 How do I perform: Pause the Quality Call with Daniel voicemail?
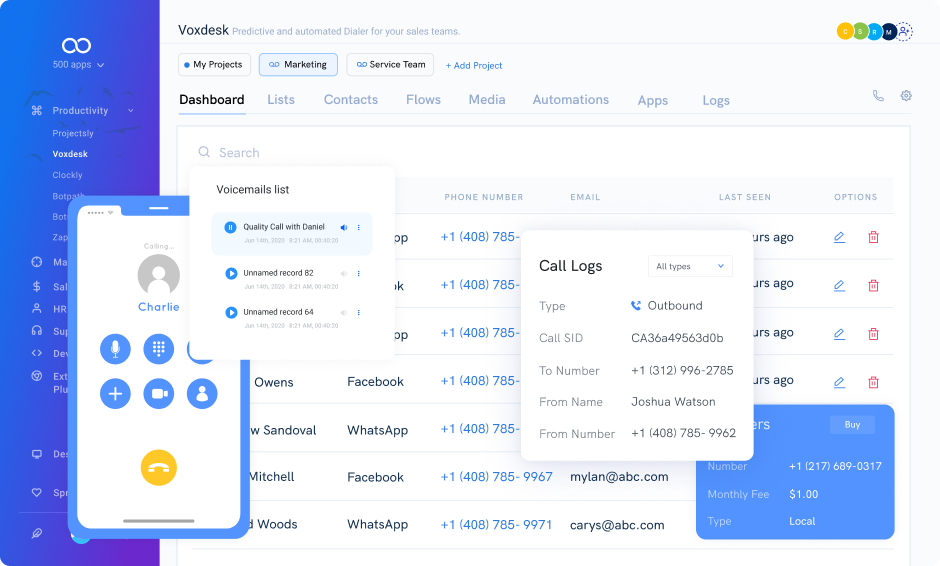[x=230, y=228]
